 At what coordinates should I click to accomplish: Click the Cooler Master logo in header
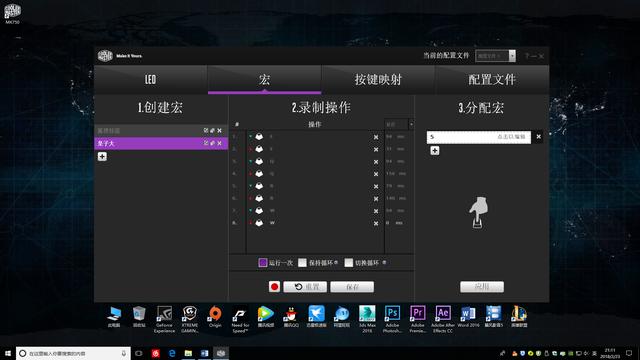(x=105, y=56)
